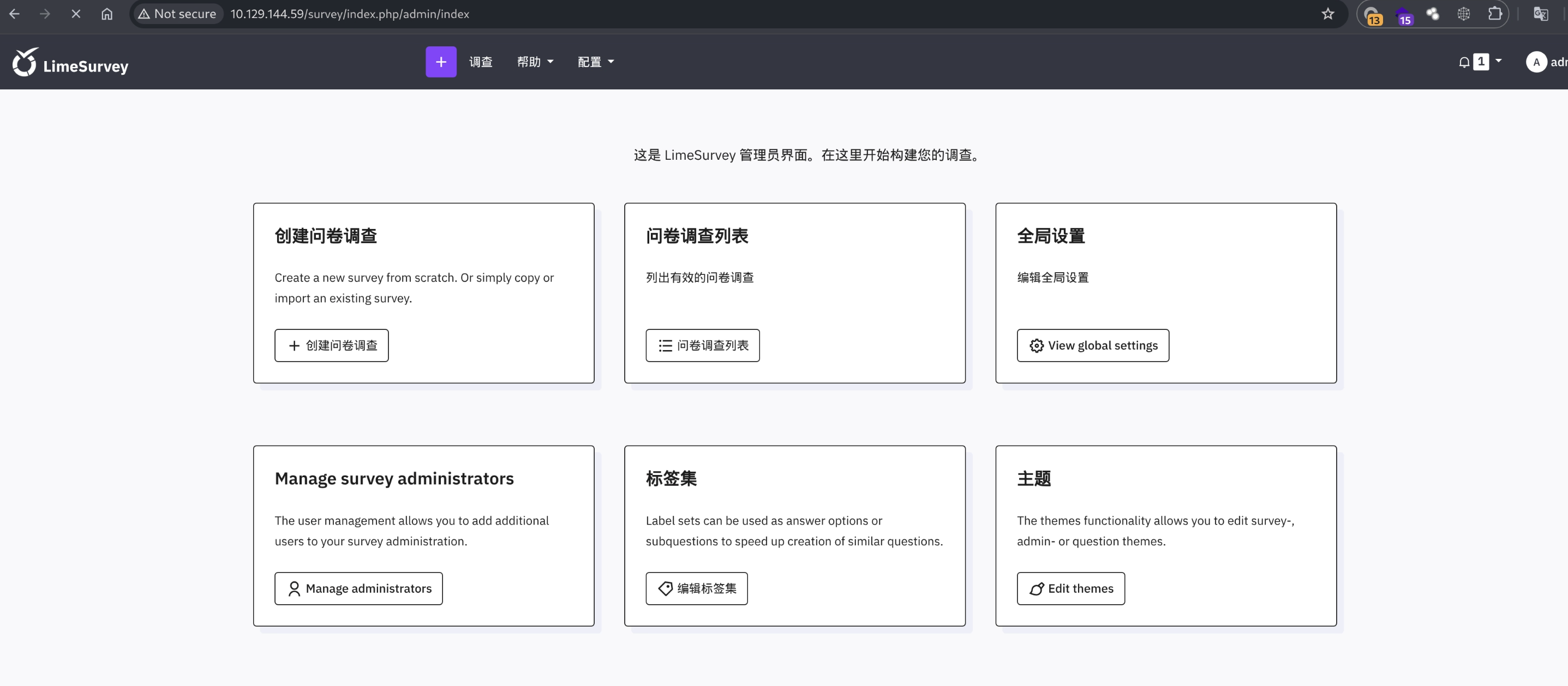Open the browser extensions puzzle icon
The height and width of the screenshot is (686, 1568).
pos(1494,14)
